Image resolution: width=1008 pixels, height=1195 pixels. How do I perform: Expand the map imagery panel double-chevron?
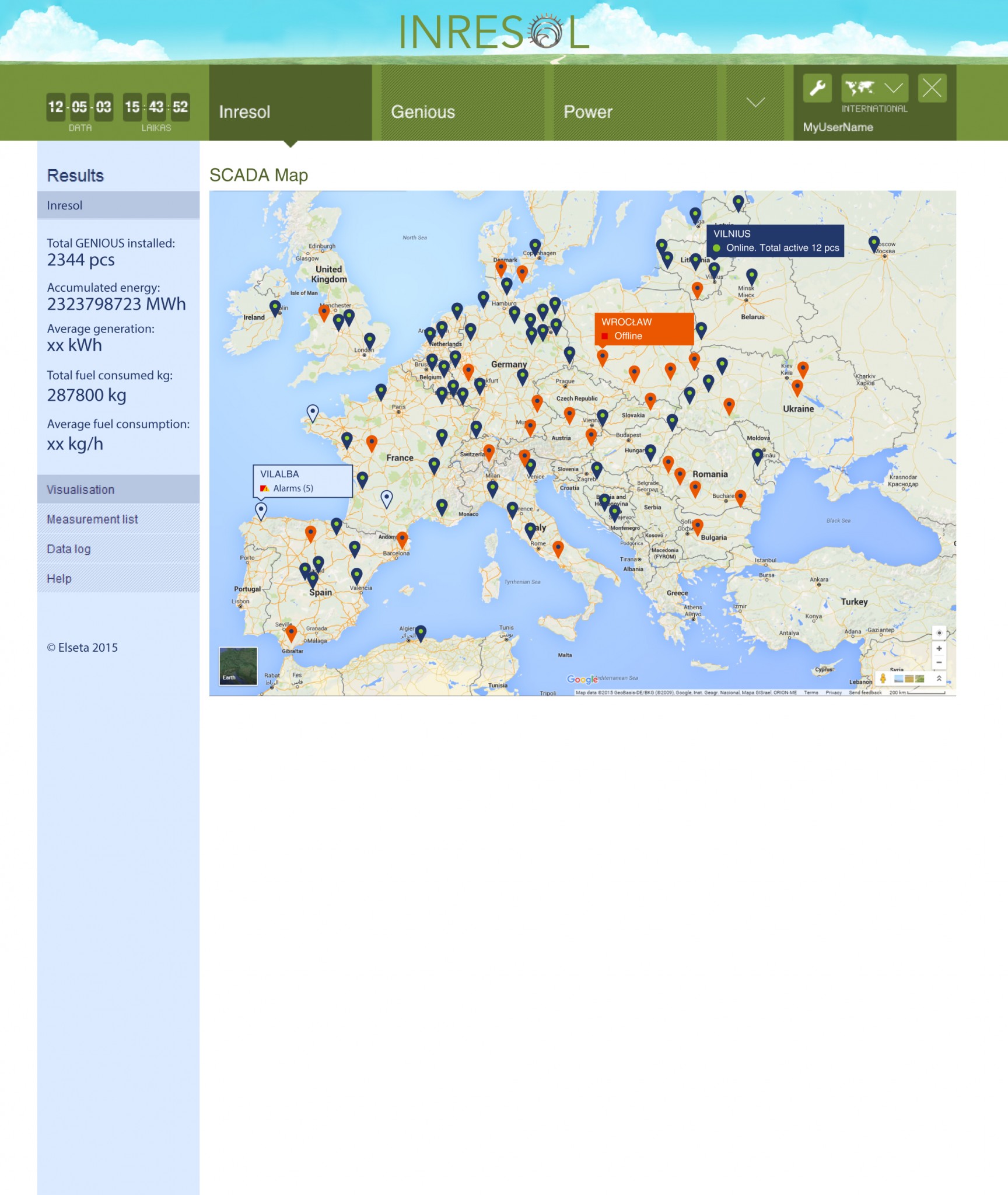939,678
